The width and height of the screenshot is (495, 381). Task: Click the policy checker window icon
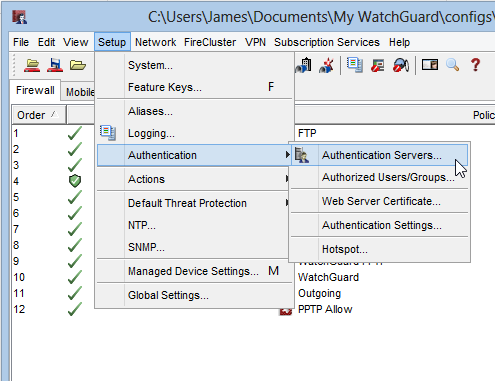tap(430, 64)
